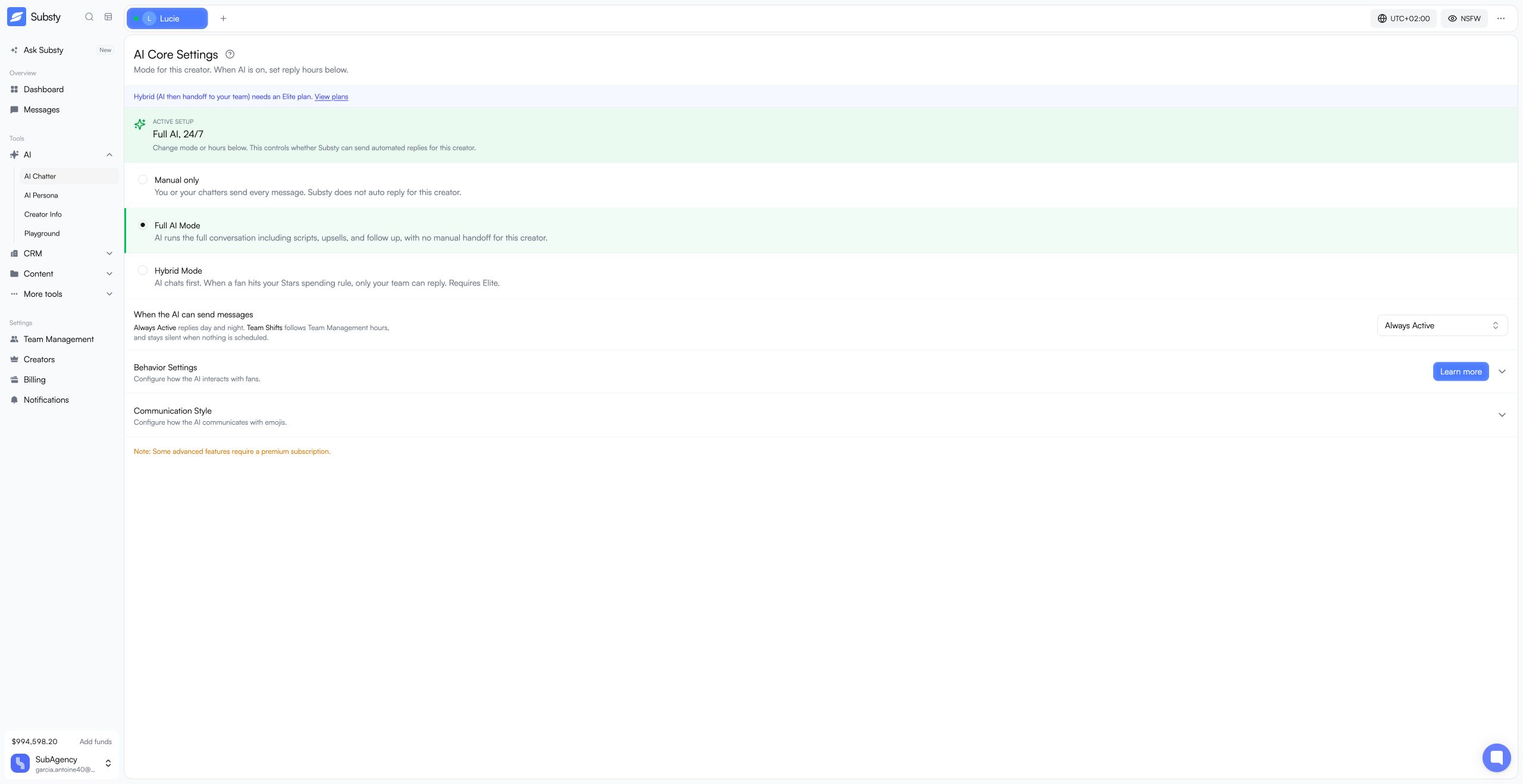Expand the CRM section
The width and height of the screenshot is (1523, 784).
[x=109, y=254]
